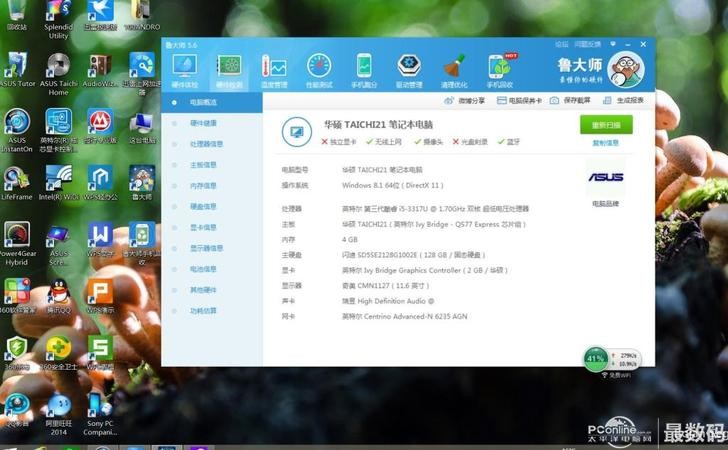Viewport: 728px width, 450px height.
Task: Select 显卡信息 graphics card info in sidebar
Action: point(212,227)
